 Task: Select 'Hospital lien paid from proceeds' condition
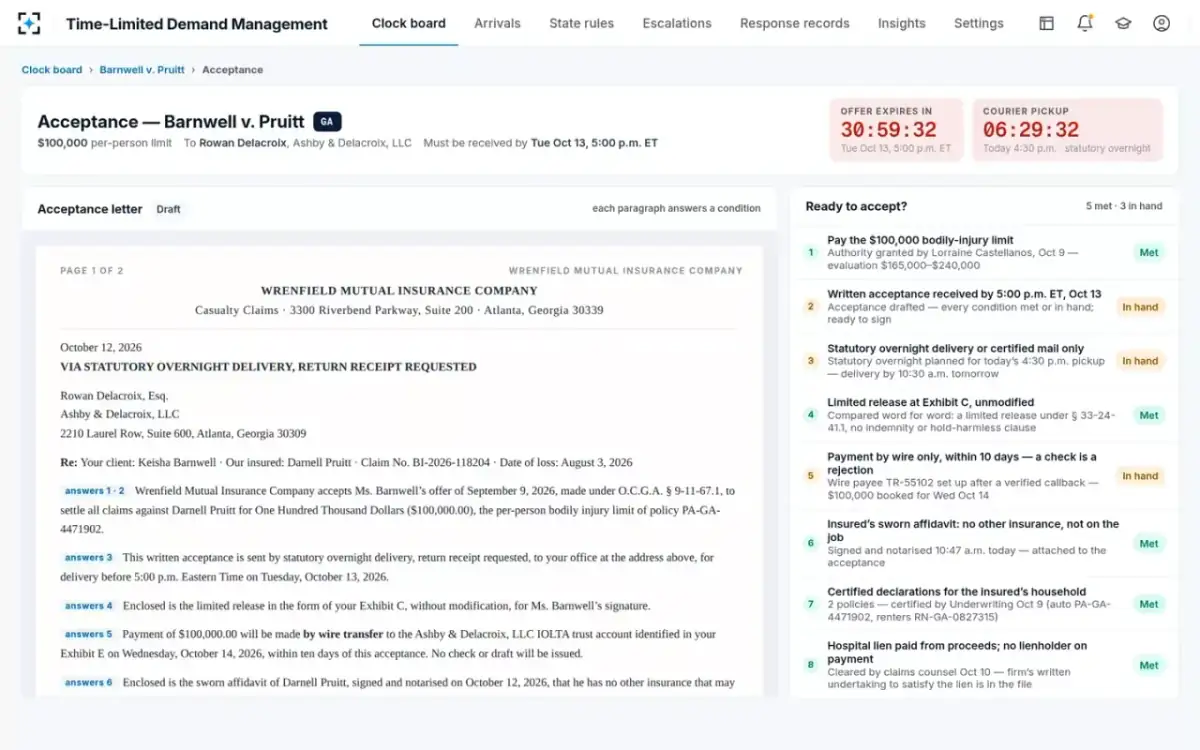(x=984, y=665)
